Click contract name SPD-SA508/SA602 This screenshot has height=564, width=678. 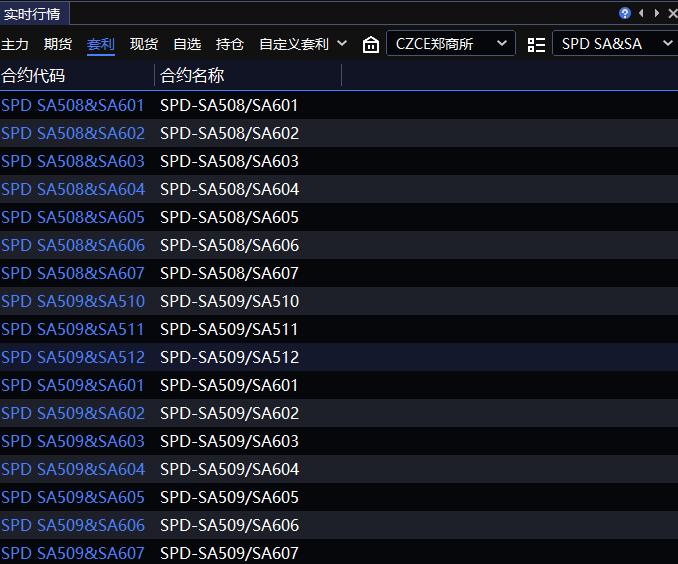(x=229, y=133)
